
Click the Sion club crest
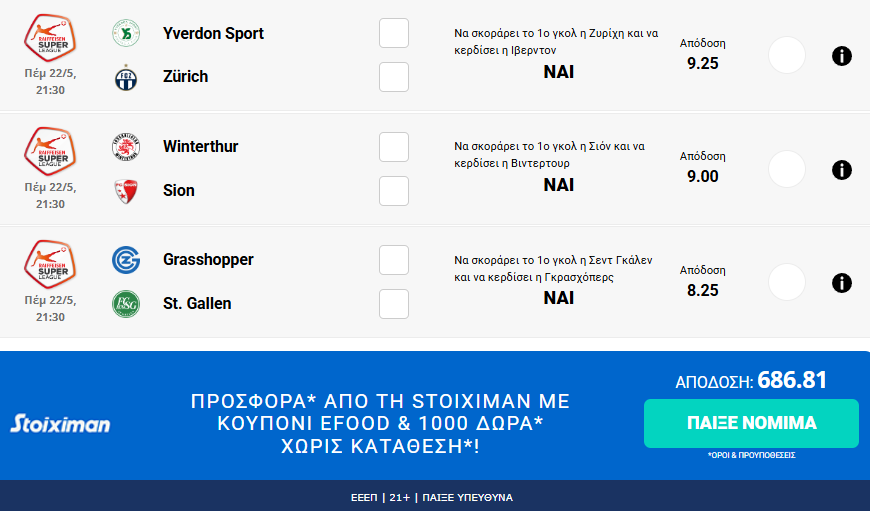tap(126, 190)
